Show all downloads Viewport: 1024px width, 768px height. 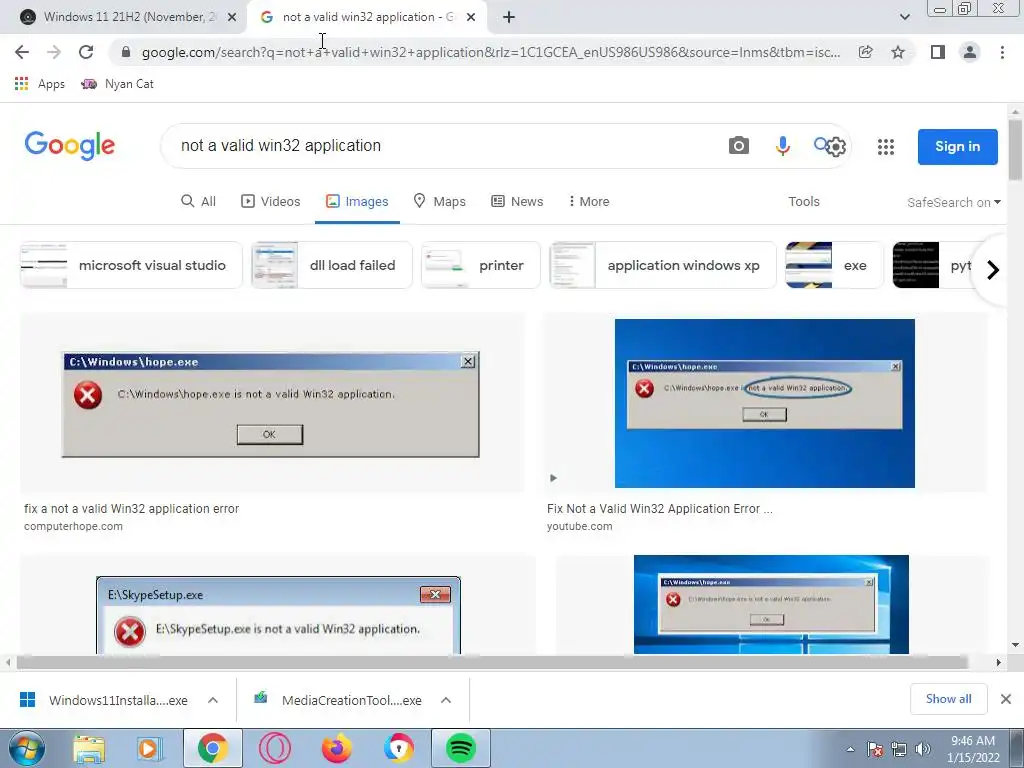pyautogui.click(x=948, y=699)
